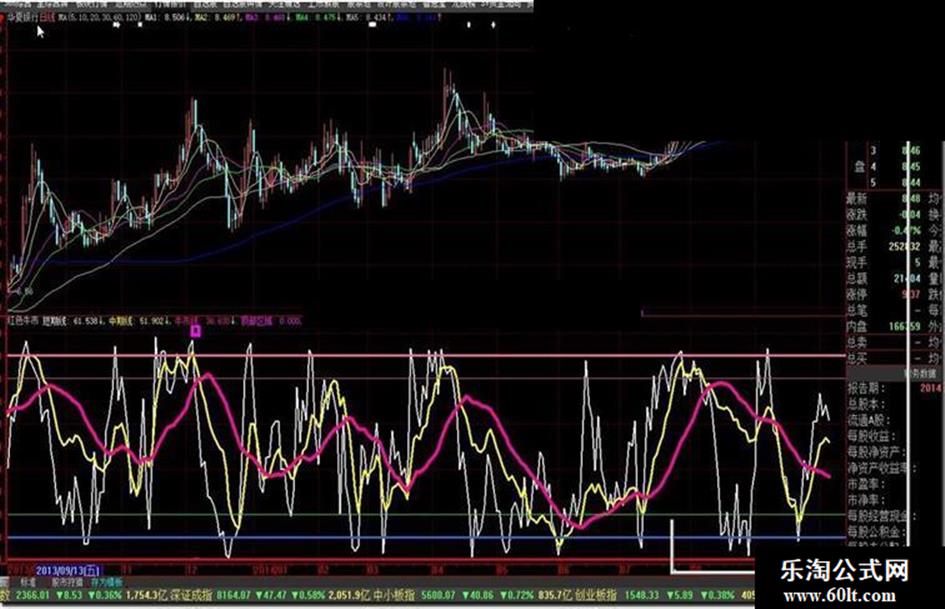Click the 1548.33 value in status bar
Image resolution: width=945 pixels, height=609 pixels.
642,595
